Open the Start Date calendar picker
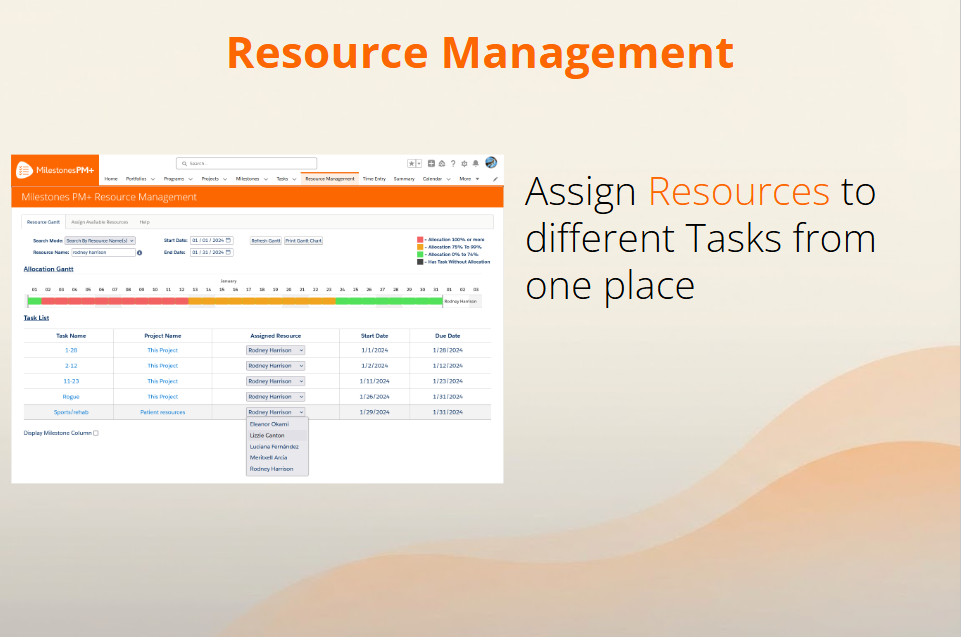This screenshot has height=637, width=961. click(x=229, y=241)
